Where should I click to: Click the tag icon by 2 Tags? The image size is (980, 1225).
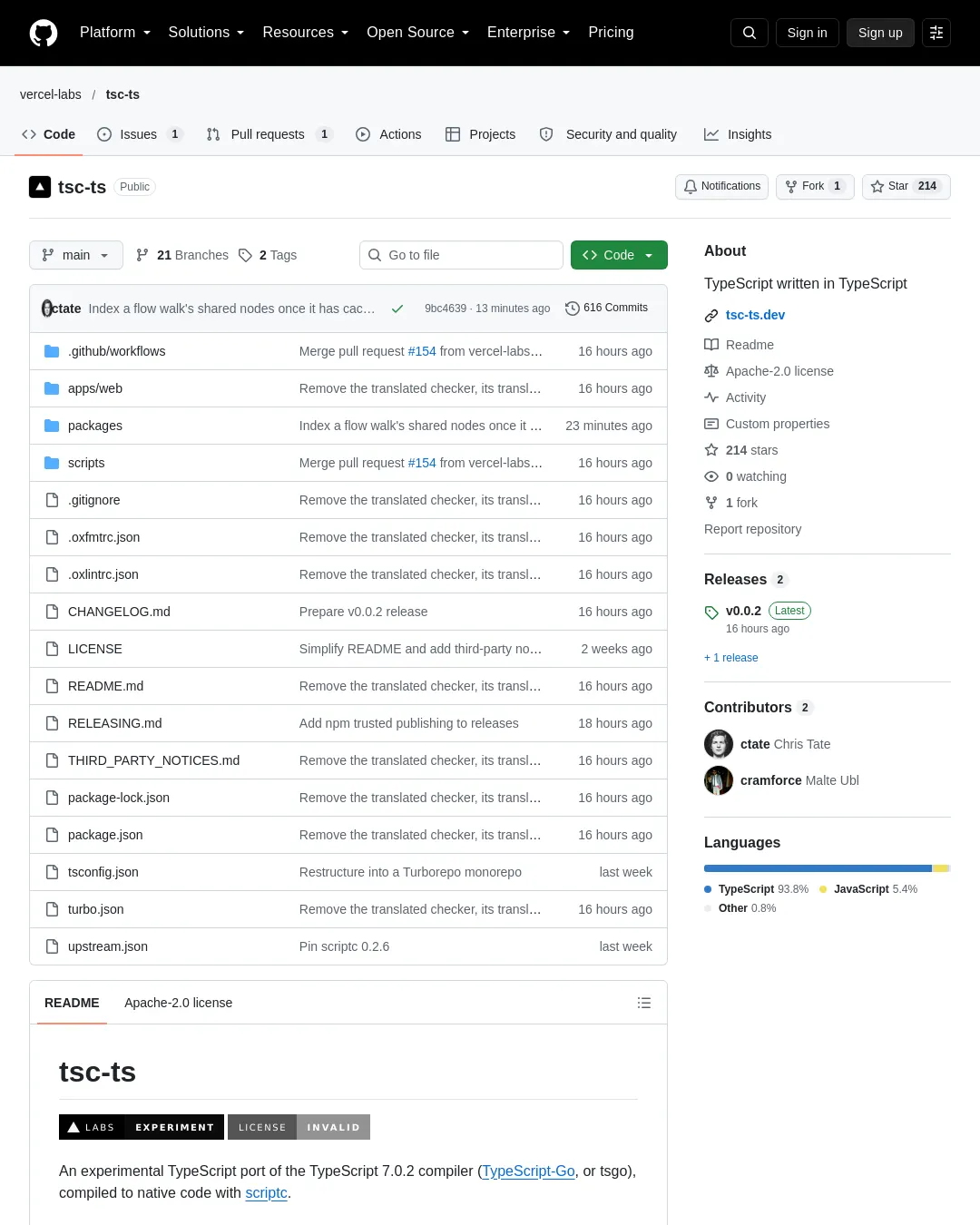point(245,255)
